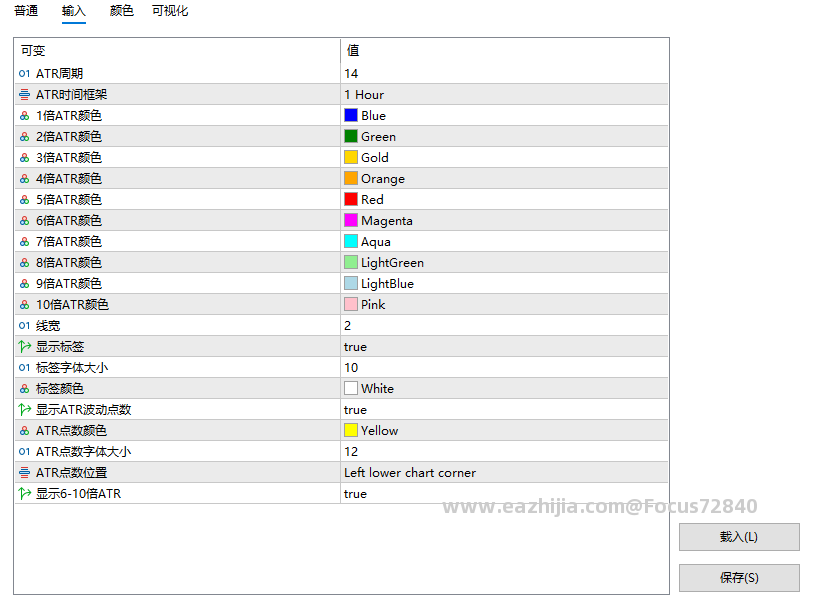815x614 pixels.
Task: Click the enum icon beside ATR时间框架
Action: (x=24, y=95)
